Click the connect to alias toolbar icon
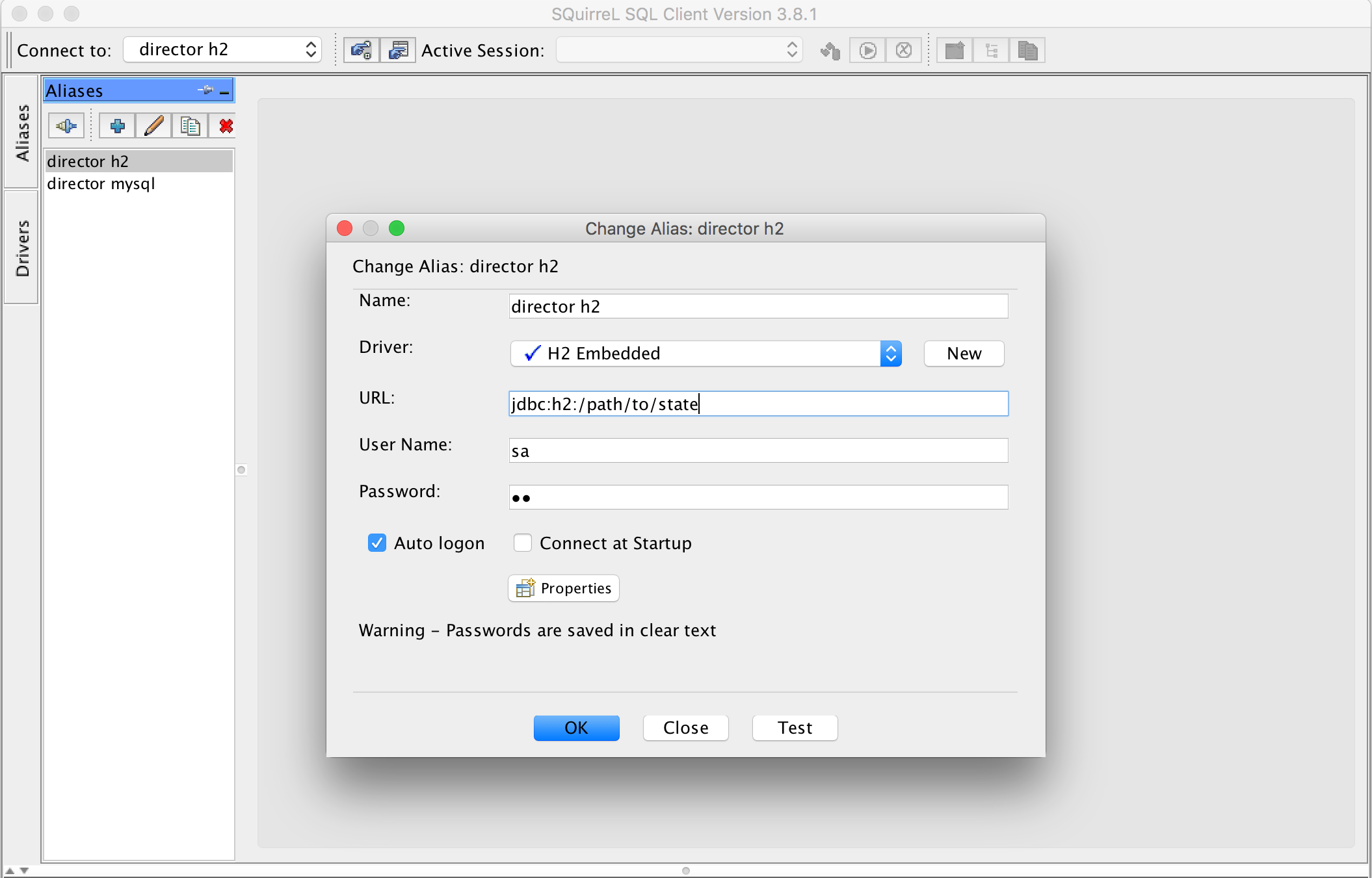Viewport: 1372px width, 878px height. click(361, 50)
